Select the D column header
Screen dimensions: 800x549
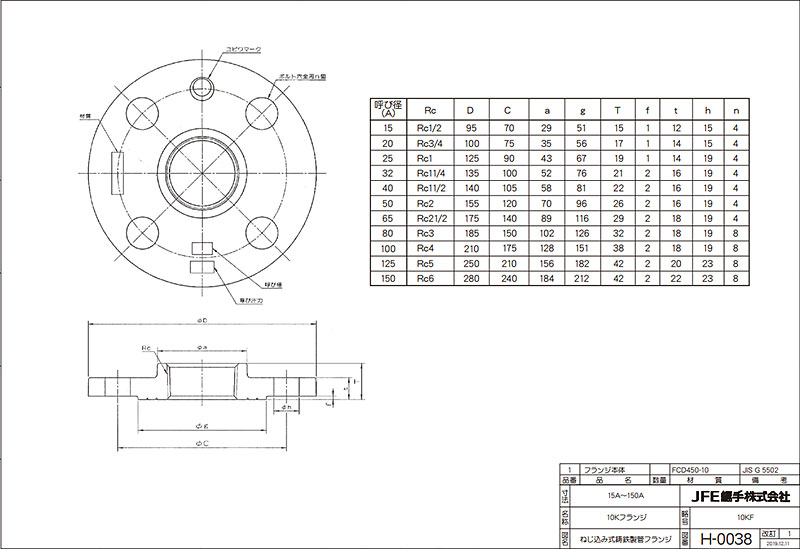tap(471, 109)
